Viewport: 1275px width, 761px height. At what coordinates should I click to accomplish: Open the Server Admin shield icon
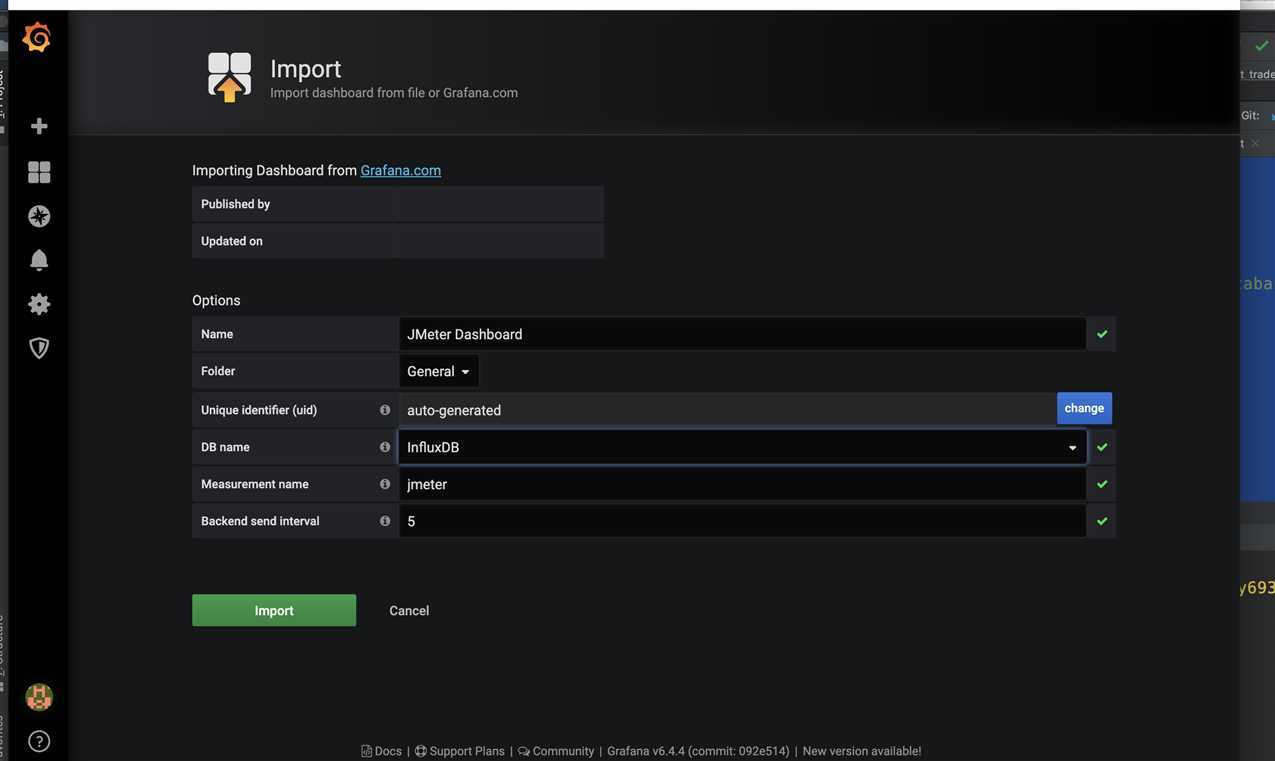tap(39, 348)
